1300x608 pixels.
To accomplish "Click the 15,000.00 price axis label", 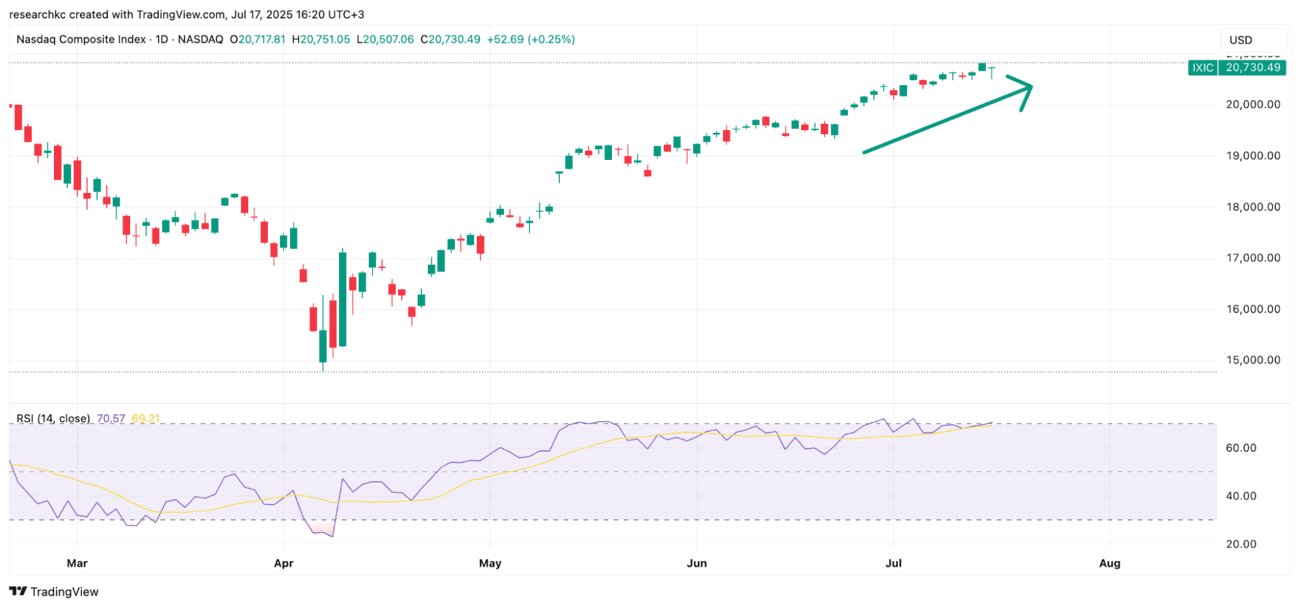I will tap(1254, 360).
